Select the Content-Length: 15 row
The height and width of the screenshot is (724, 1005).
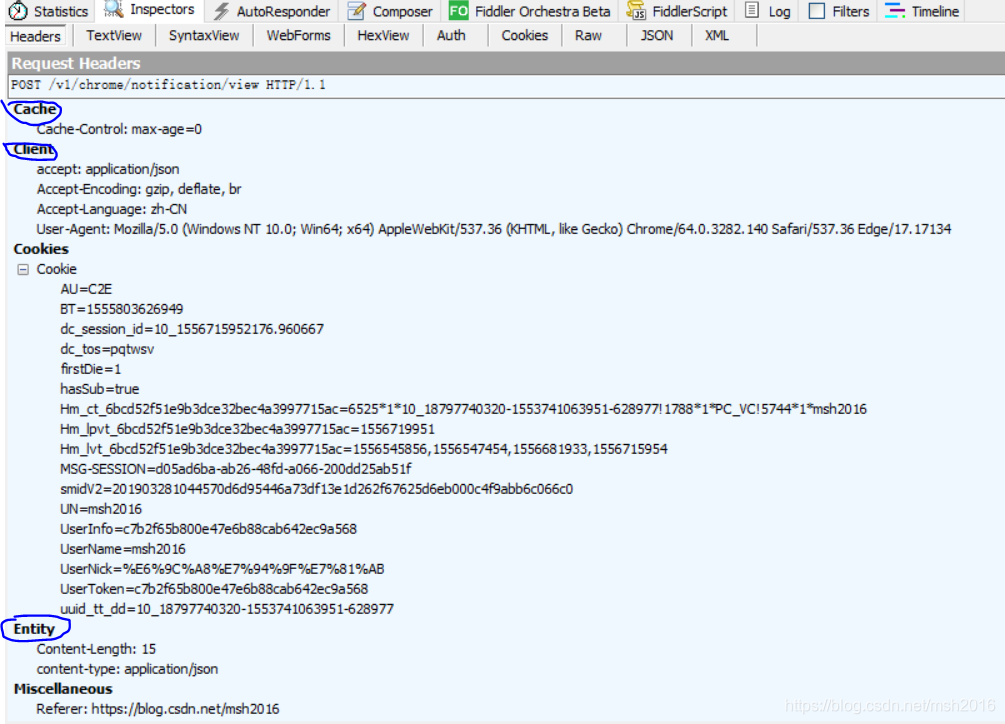click(x=96, y=650)
